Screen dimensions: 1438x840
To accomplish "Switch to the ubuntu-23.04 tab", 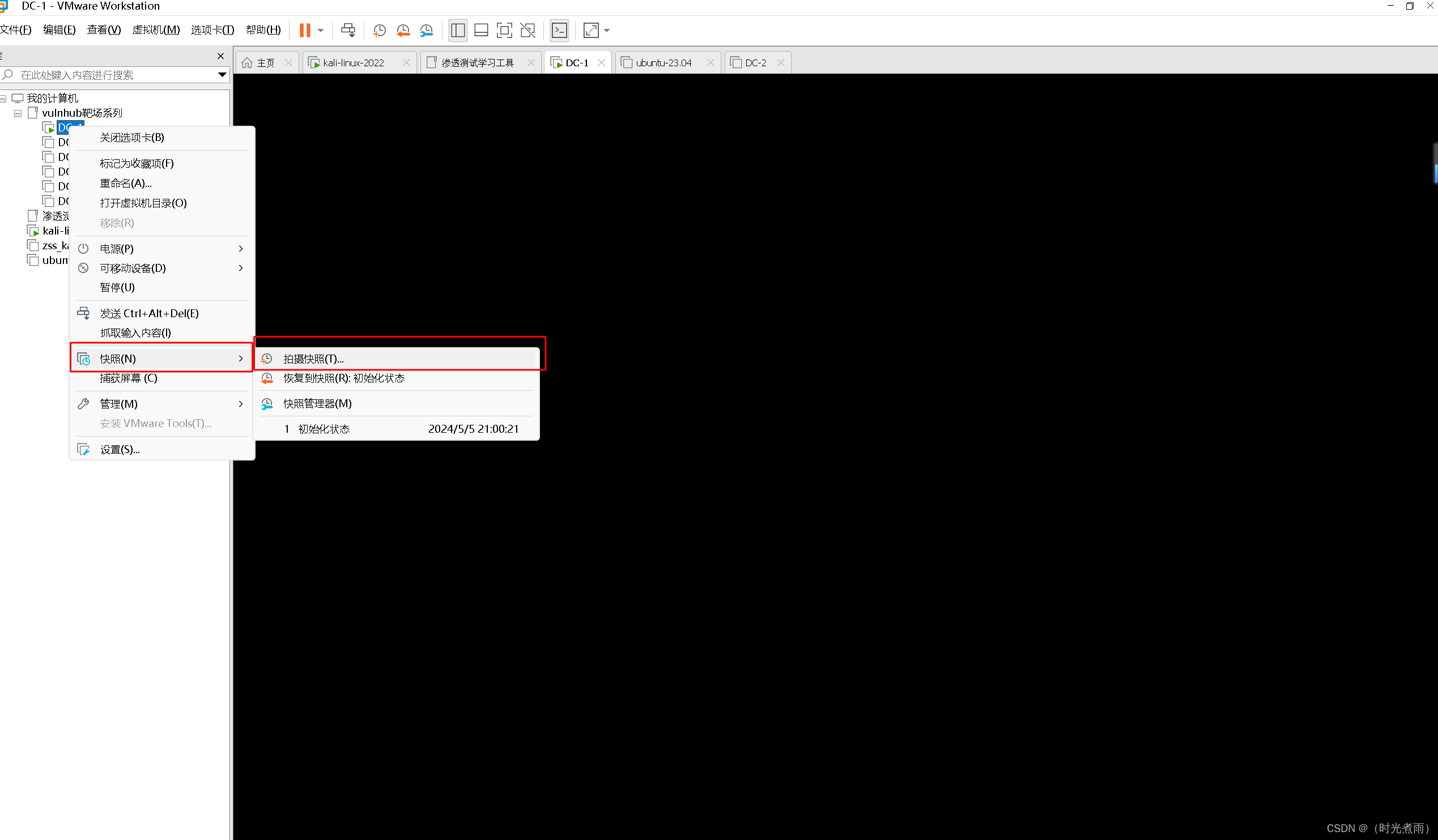I will 663,63.
